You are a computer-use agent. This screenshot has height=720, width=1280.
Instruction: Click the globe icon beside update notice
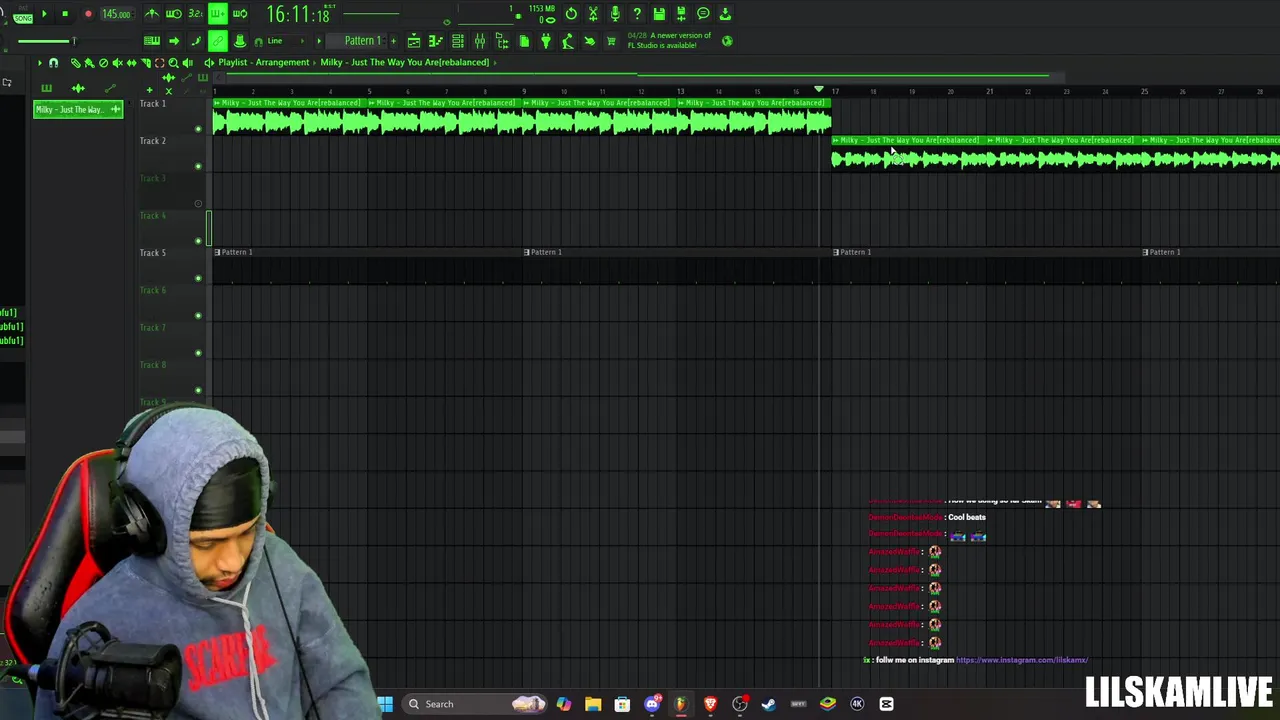point(727,41)
